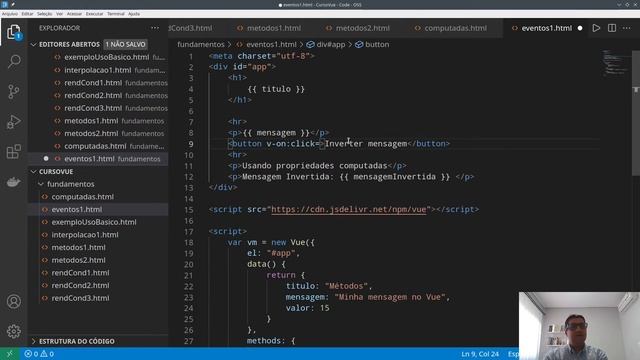Open interpolacao1.html in the fundamentos folder
Viewport: 640px width, 360px height.
click(99, 235)
